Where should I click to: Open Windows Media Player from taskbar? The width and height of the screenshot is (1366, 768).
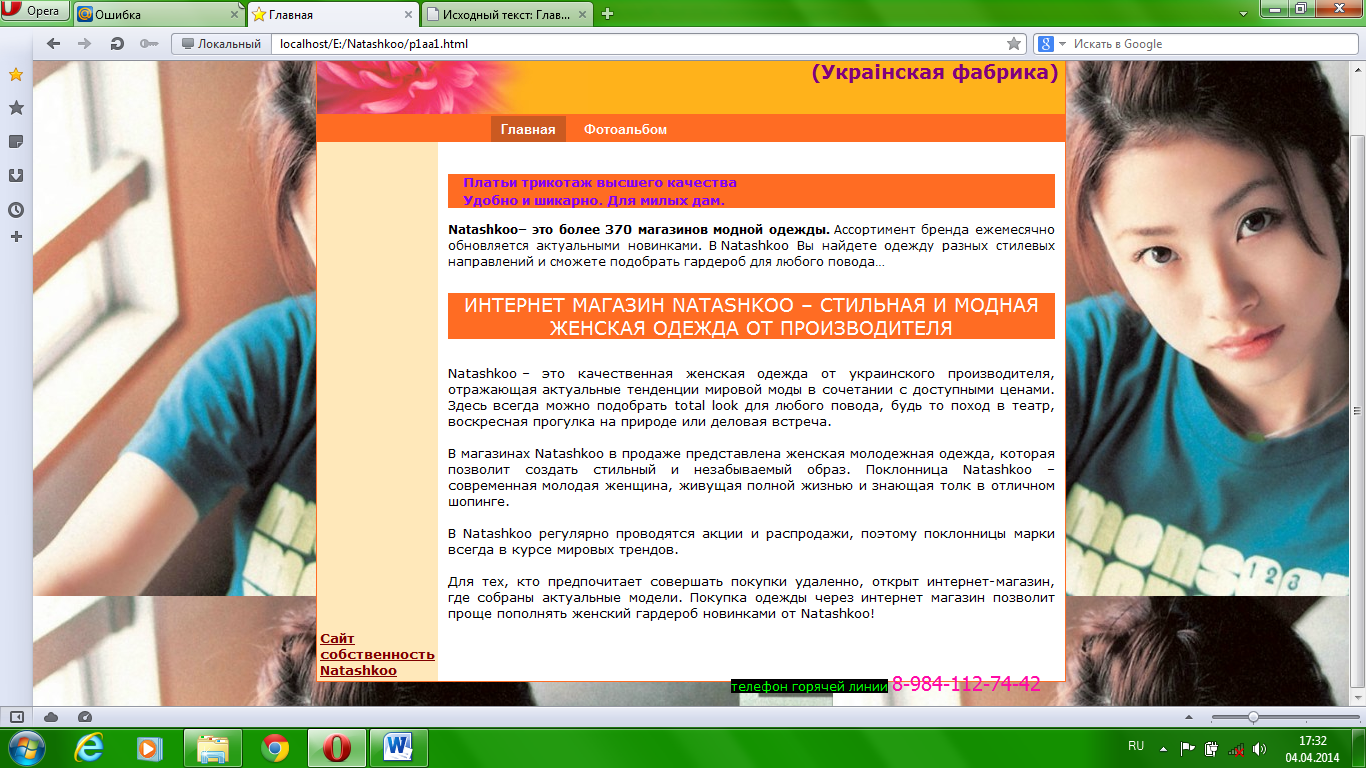click(149, 748)
